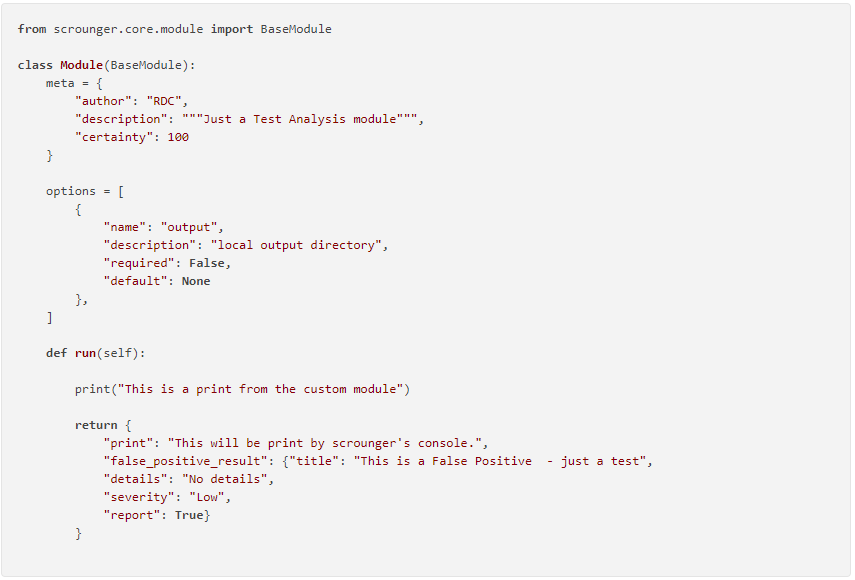Image resolution: width=855 pixels, height=580 pixels.
Task: Click the "def" keyword
Action: pos(57,353)
